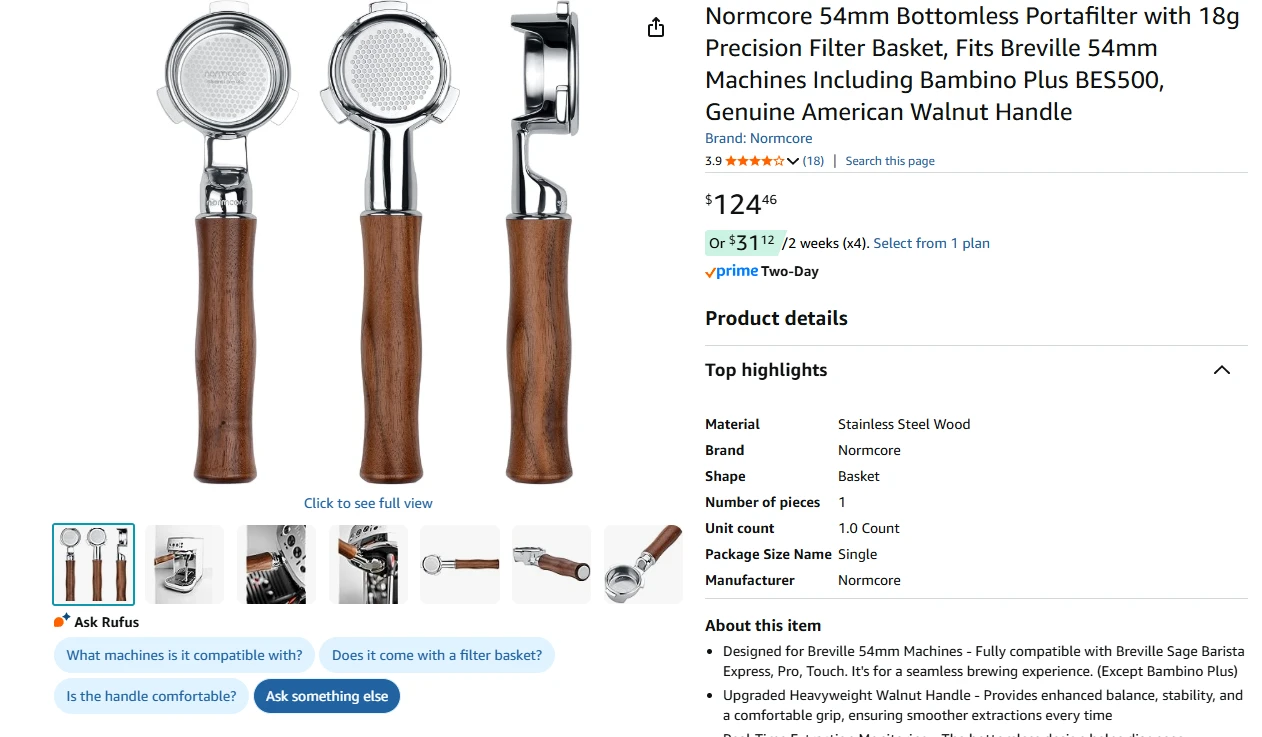The image size is (1262, 737).
Task: Select the horizontal portafilter thumbnail
Action: click(460, 565)
